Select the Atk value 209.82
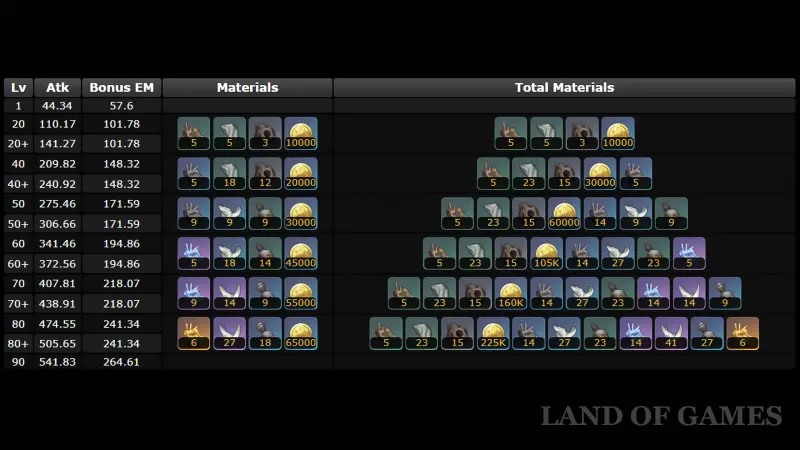The height and width of the screenshot is (450, 800). click(57, 164)
